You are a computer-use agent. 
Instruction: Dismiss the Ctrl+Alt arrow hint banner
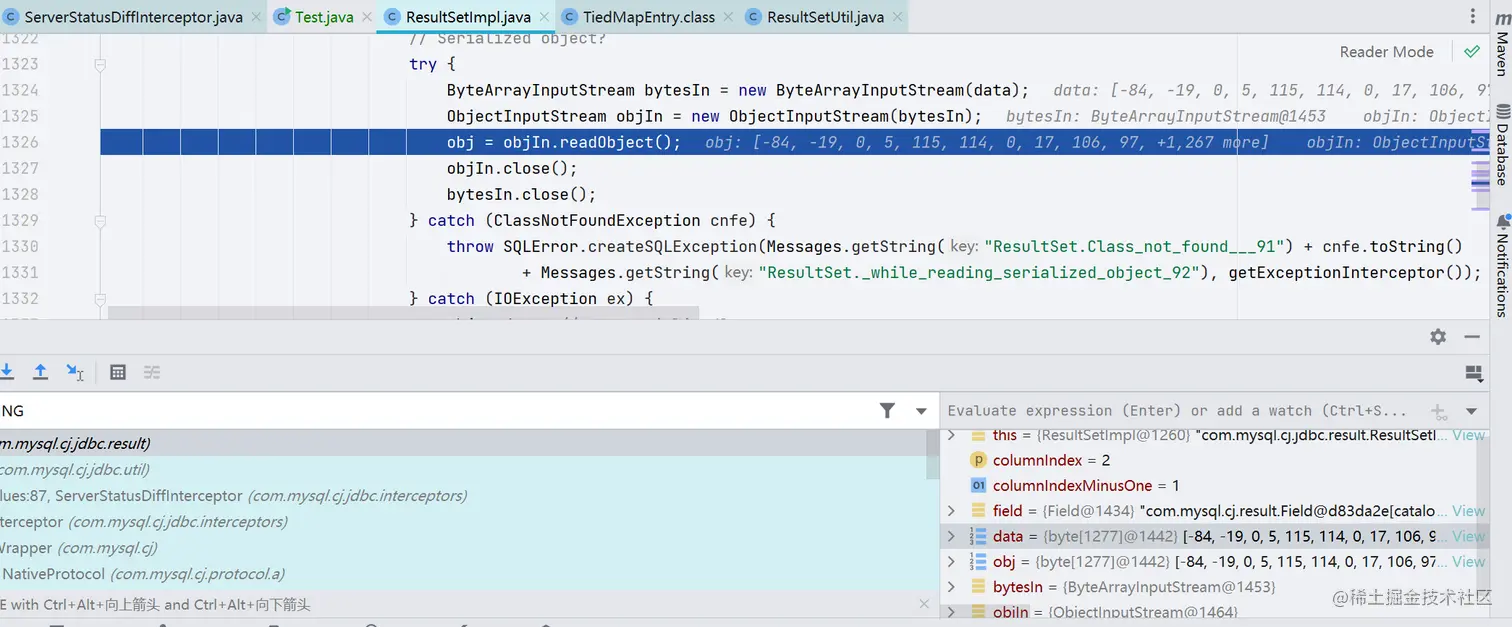coord(924,604)
